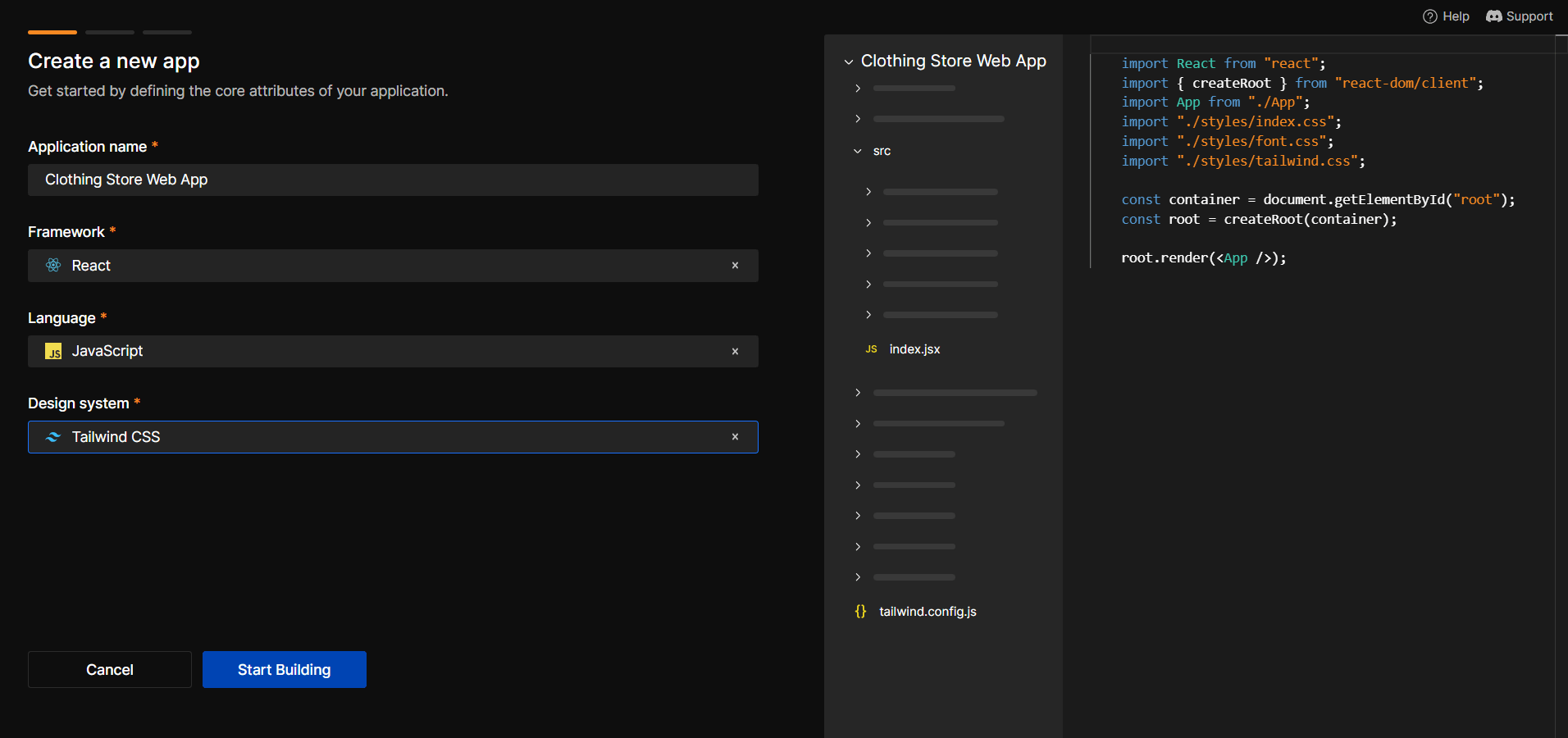Click the JavaScript JS badge icon
Viewport: 1568px width, 738px height.
pos(53,351)
